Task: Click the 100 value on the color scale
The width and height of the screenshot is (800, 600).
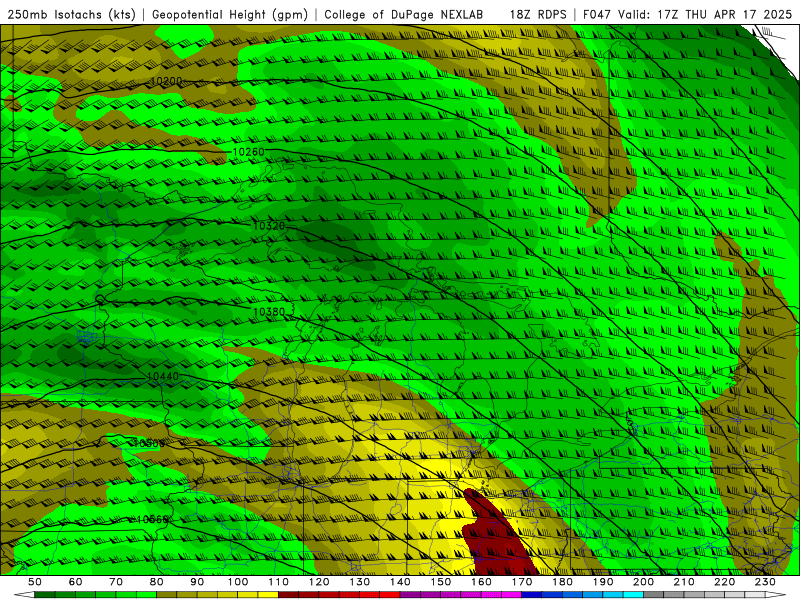Action: coord(238,582)
